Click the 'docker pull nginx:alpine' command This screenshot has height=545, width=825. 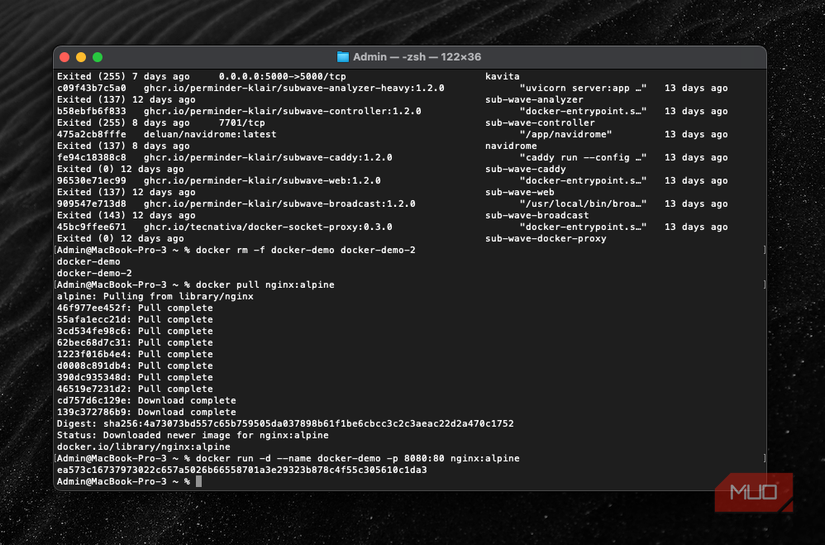click(265, 285)
